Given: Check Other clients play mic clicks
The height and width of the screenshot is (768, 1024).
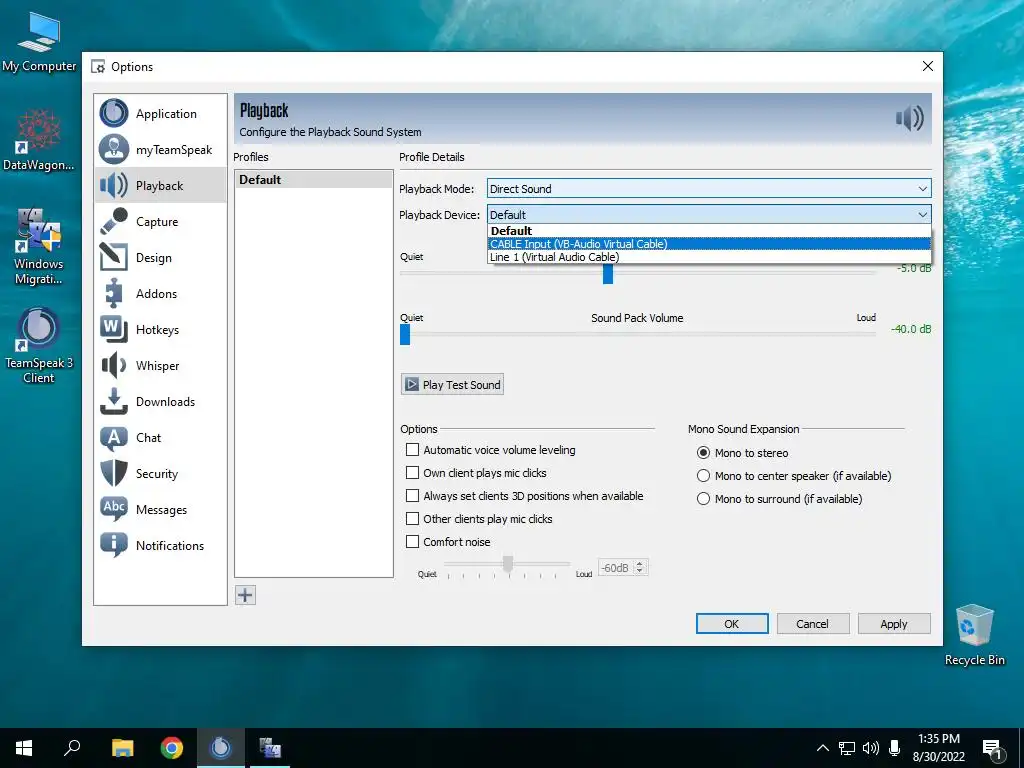Looking at the screenshot, I should coord(412,519).
